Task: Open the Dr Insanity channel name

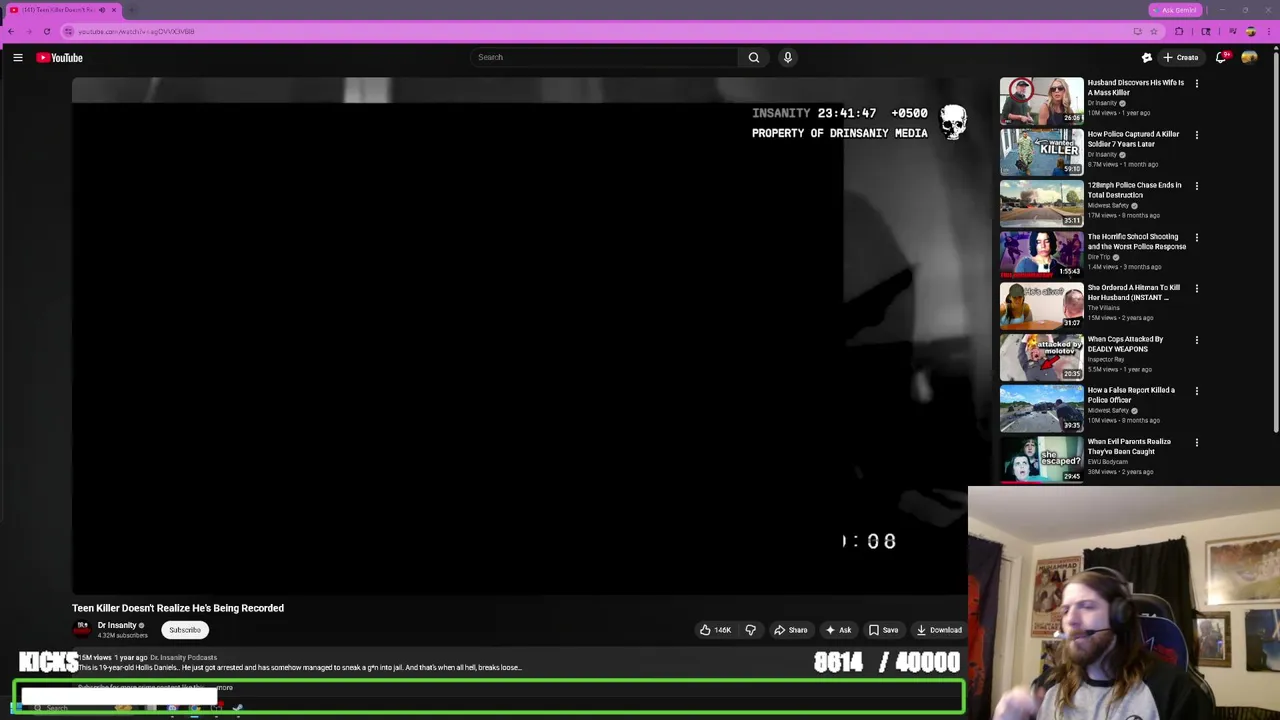Action: [x=117, y=625]
